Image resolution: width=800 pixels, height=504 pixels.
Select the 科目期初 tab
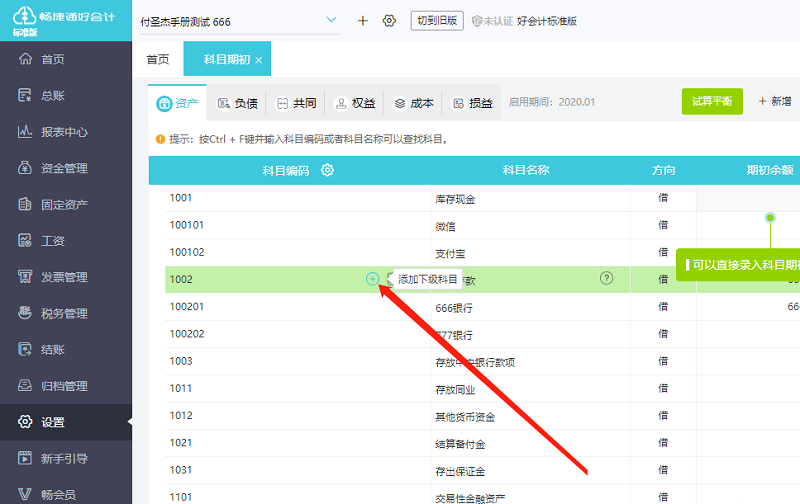pos(227,59)
